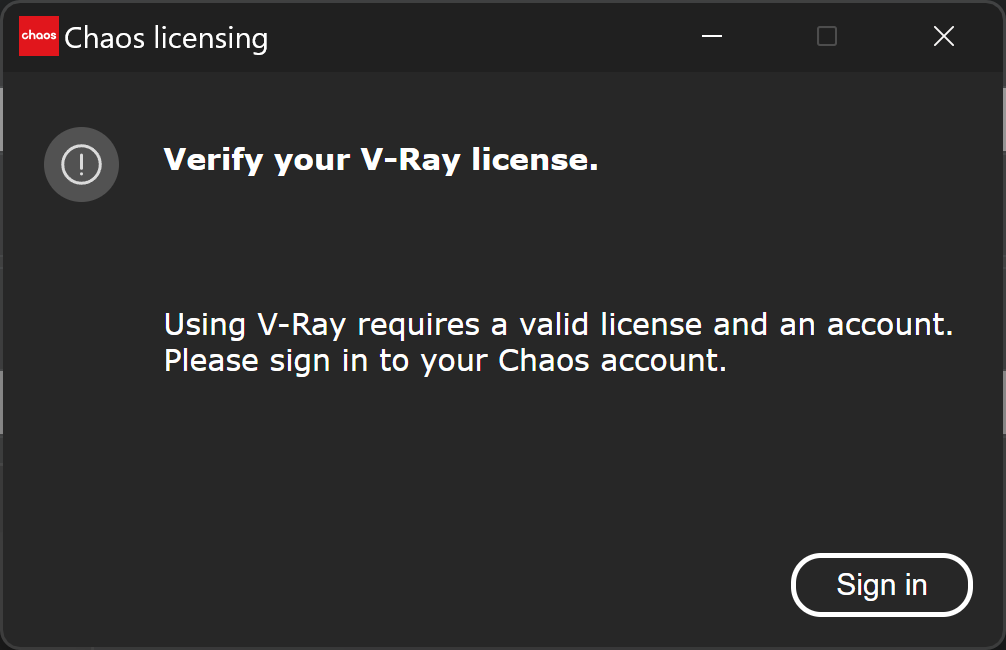Click the red Chaos logo icon
The height and width of the screenshot is (650, 1006).
tap(38, 36)
